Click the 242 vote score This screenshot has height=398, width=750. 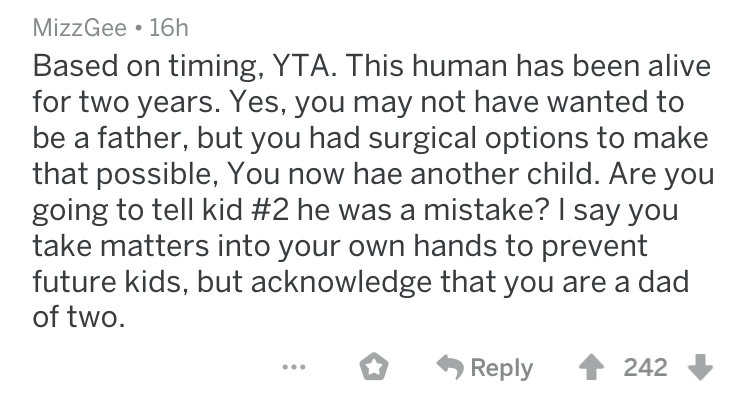click(645, 367)
